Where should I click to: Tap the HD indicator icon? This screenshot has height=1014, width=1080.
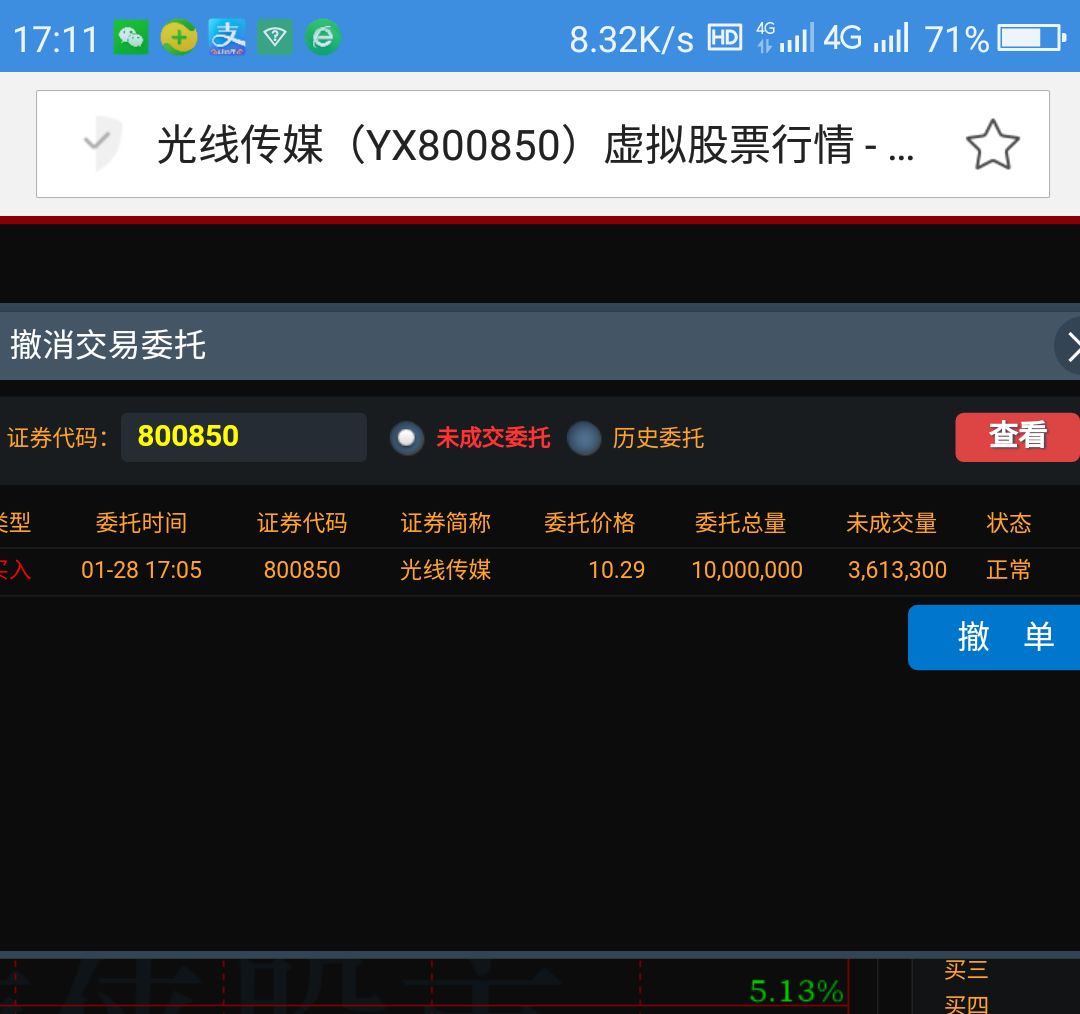pos(725,38)
